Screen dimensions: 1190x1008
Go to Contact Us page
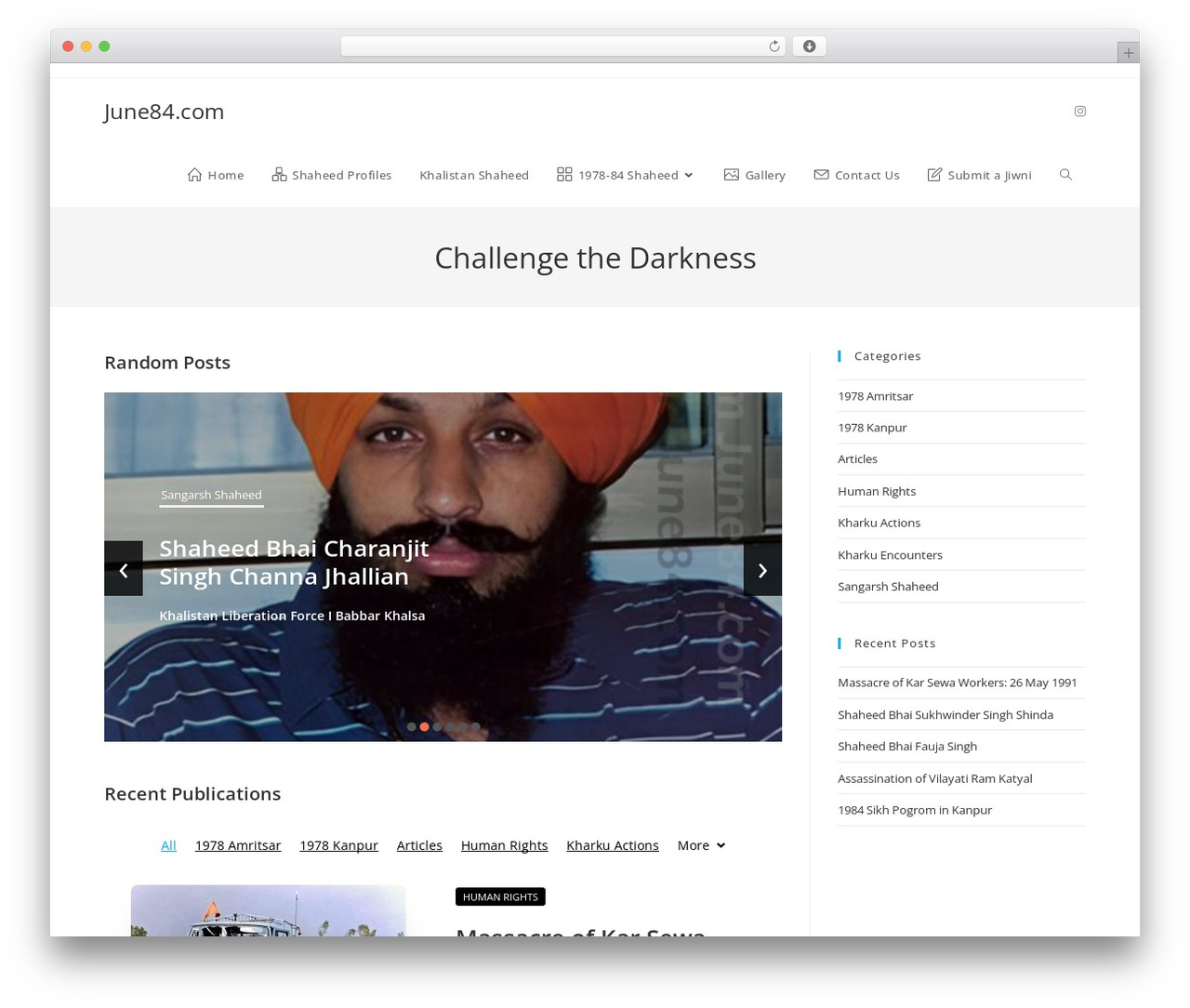pyautogui.click(x=867, y=175)
